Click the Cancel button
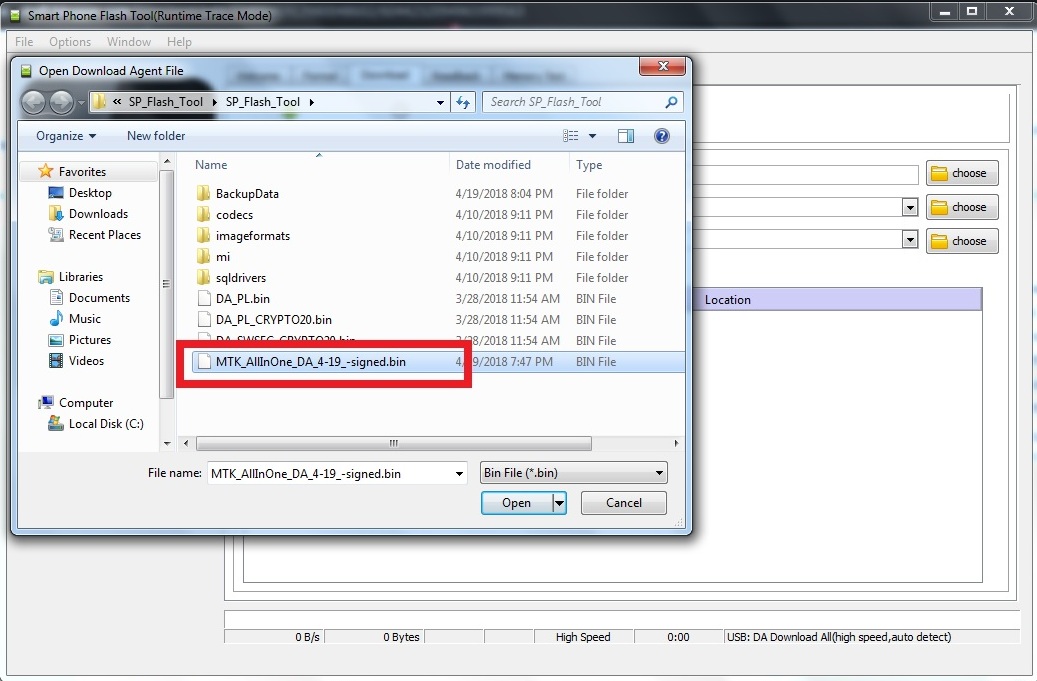Image resolution: width=1037 pixels, height=681 pixels. tap(623, 503)
